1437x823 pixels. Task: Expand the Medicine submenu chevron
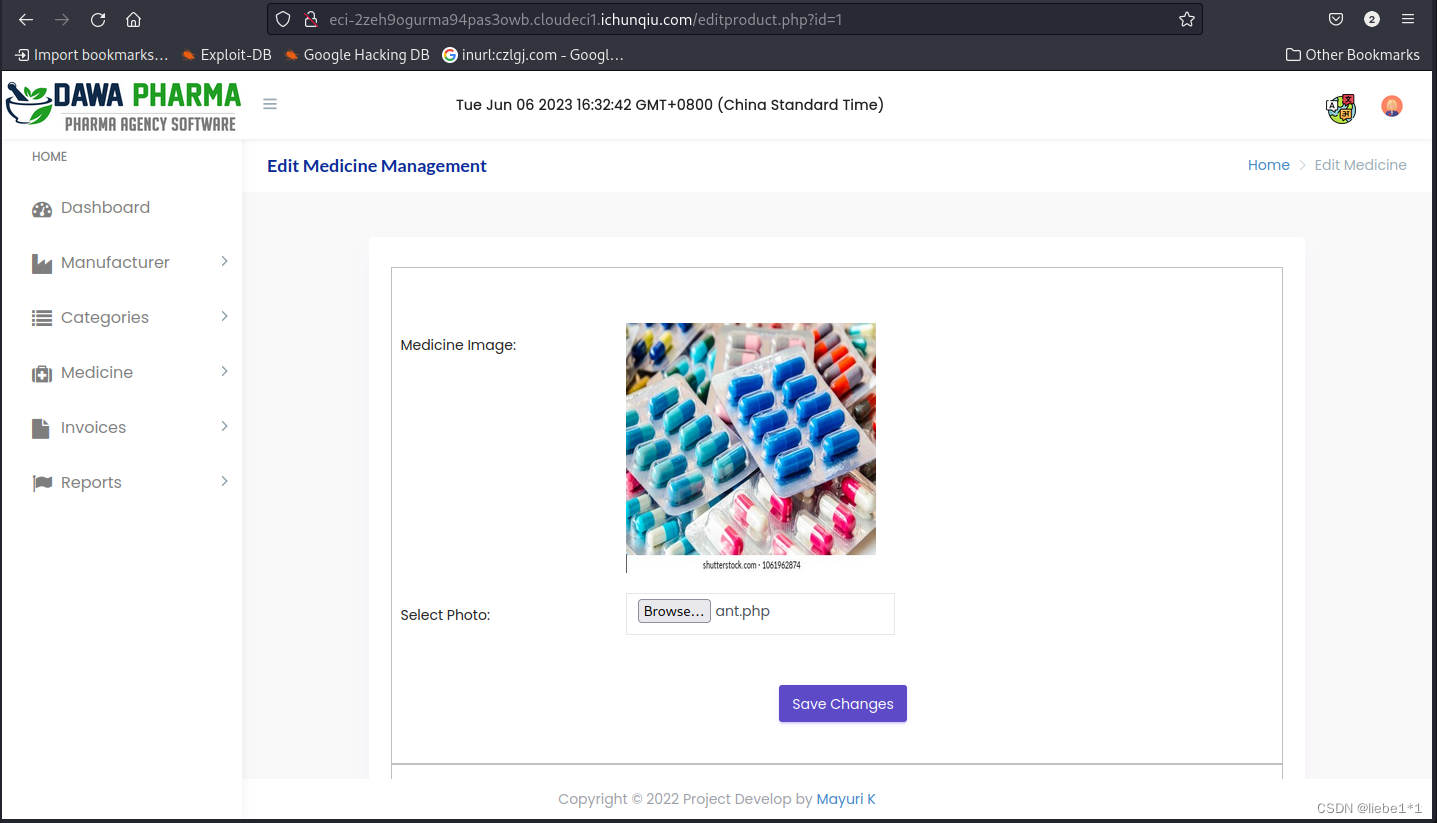click(224, 371)
